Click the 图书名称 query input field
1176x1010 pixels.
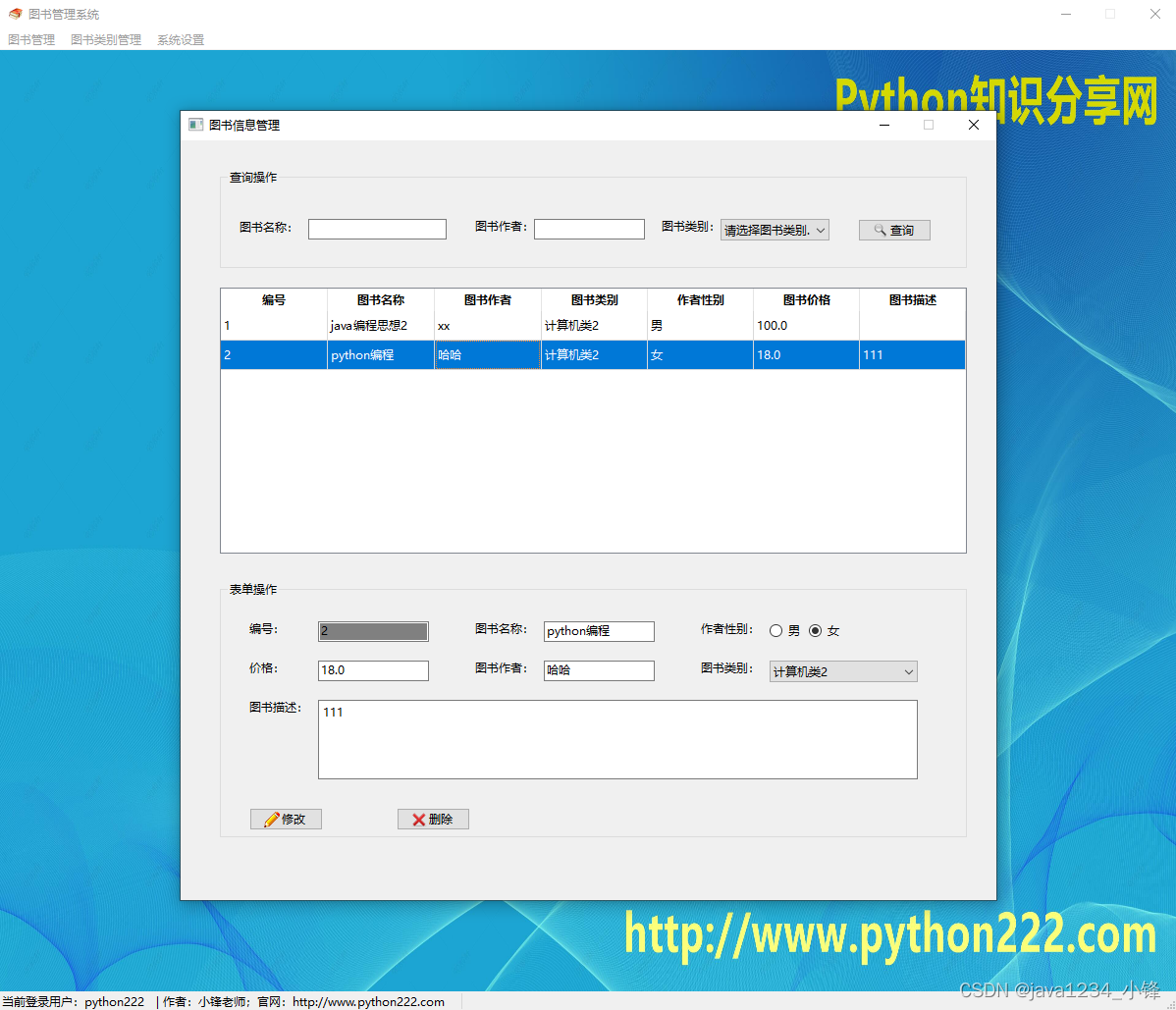pos(377,229)
